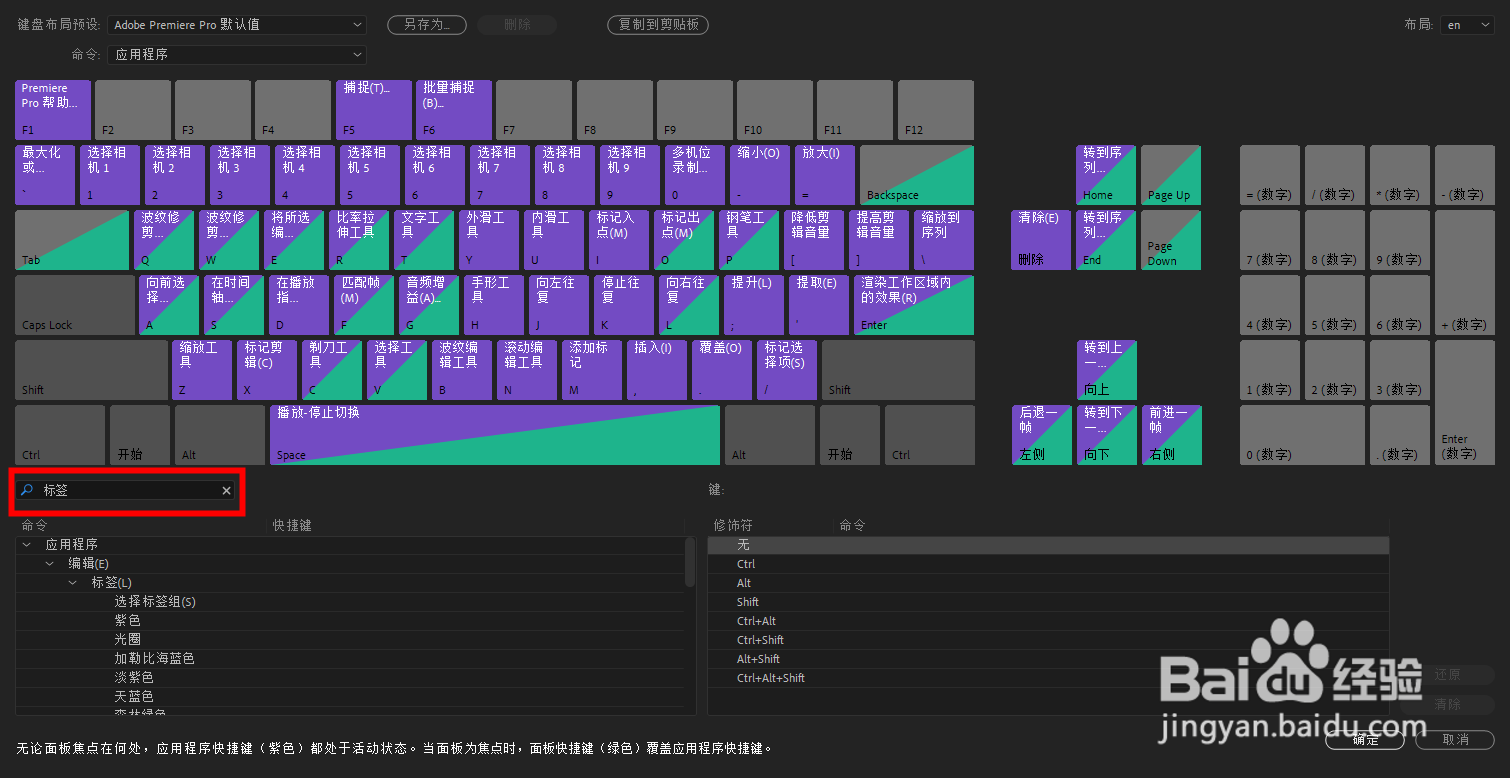Viewport: 1510px width, 778px height.
Task: Select the 光圈 label command
Action: coord(350,640)
